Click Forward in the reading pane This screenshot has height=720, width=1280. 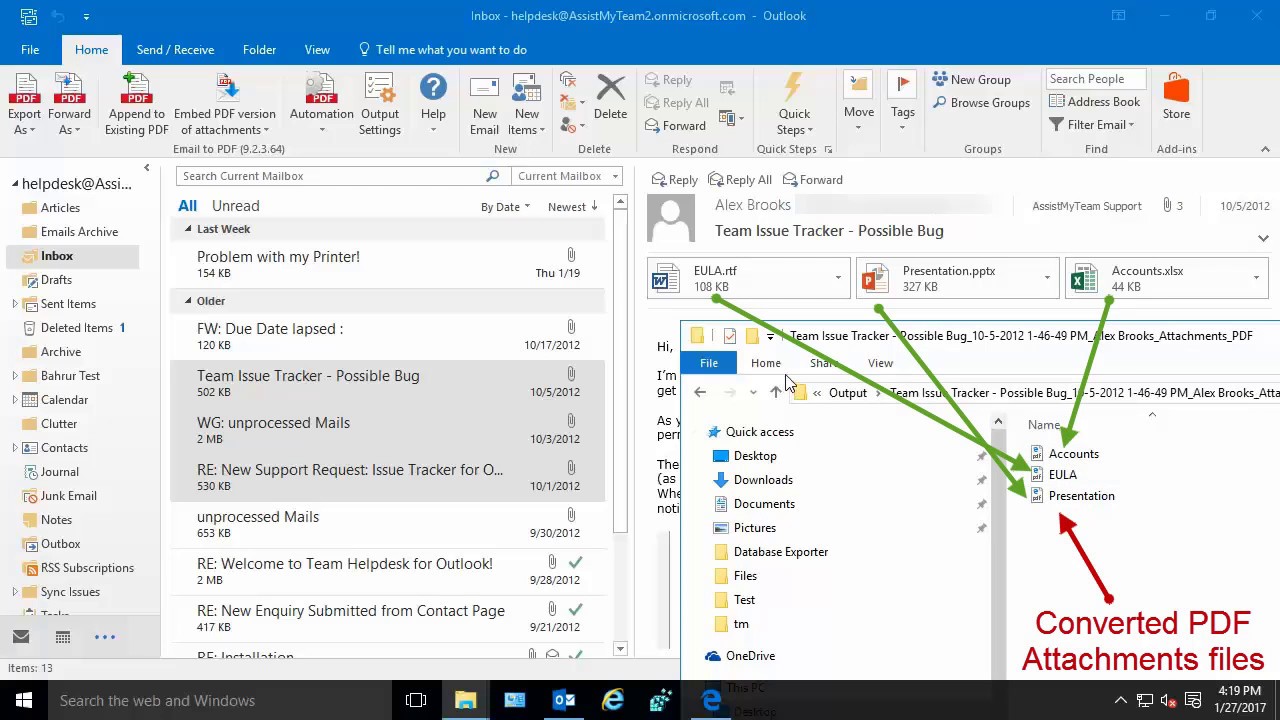(x=813, y=180)
